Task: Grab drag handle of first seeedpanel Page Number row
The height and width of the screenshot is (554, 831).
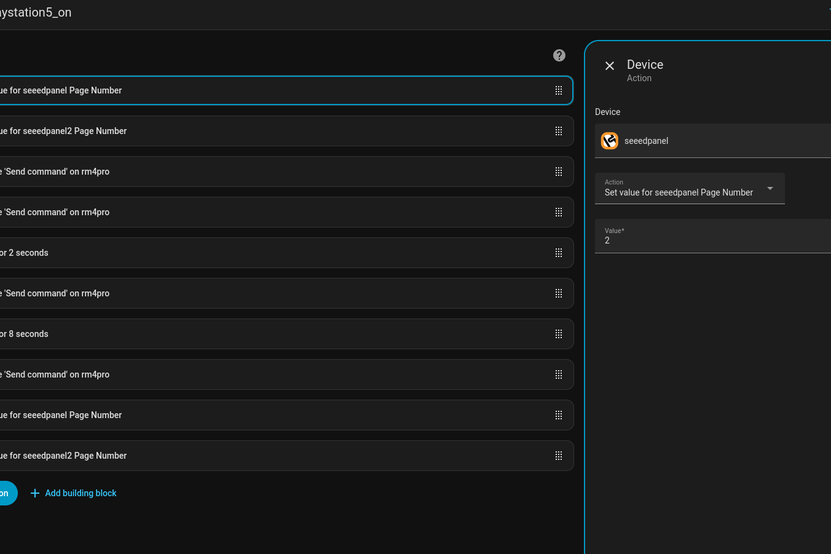Action: pos(558,91)
